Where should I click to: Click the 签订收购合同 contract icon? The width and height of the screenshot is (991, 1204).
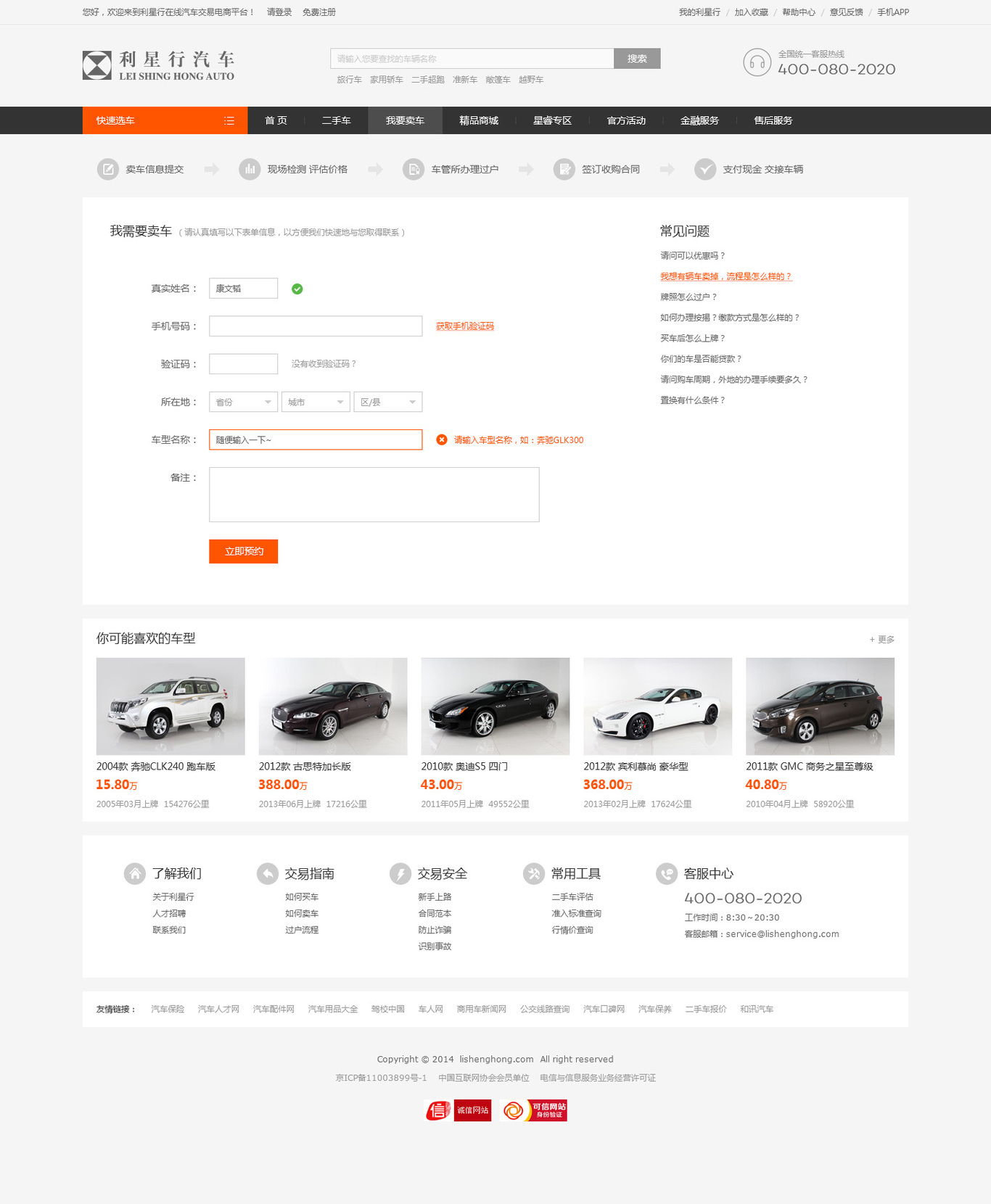(x=564, y=169)
